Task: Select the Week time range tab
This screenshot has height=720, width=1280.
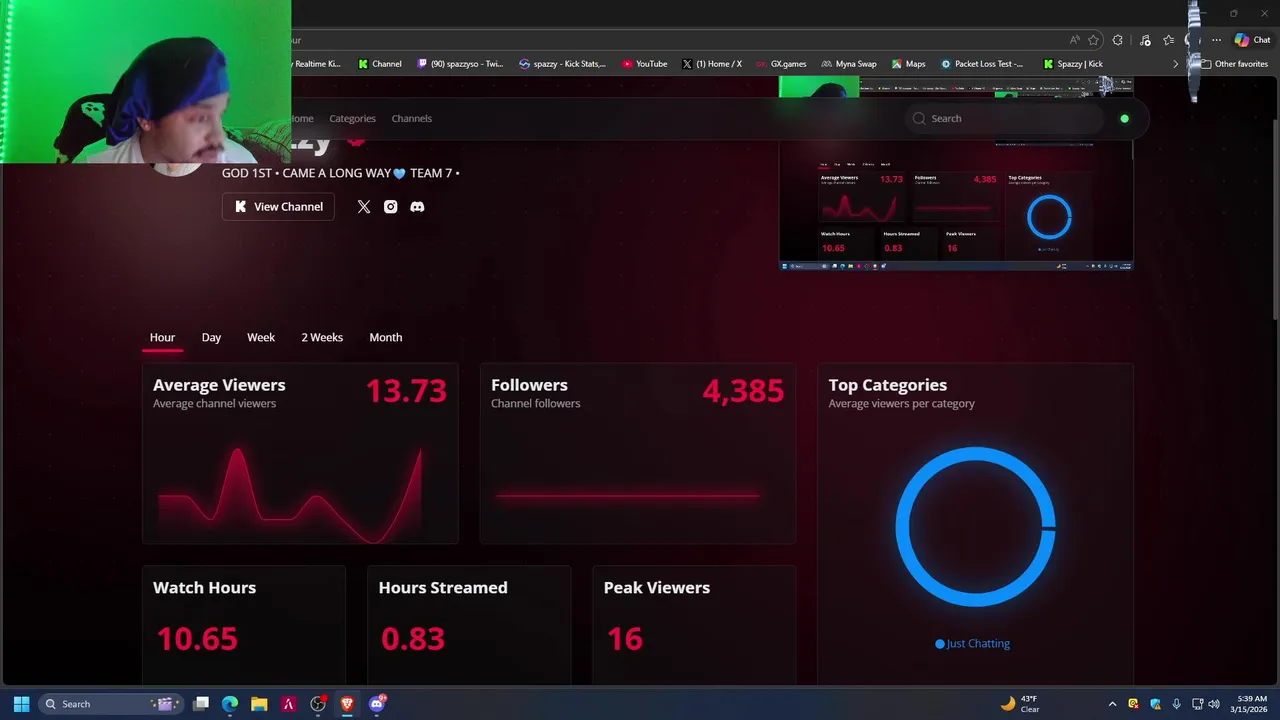Action: tap(261, 338)
